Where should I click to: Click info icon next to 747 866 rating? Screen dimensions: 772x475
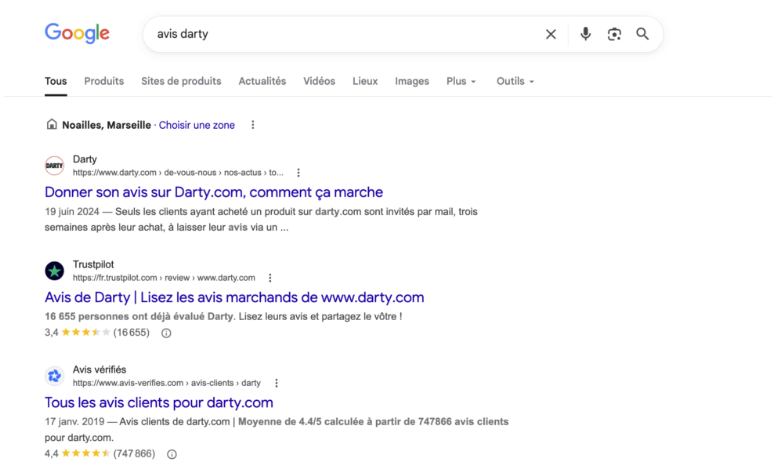tap(172, 454)
